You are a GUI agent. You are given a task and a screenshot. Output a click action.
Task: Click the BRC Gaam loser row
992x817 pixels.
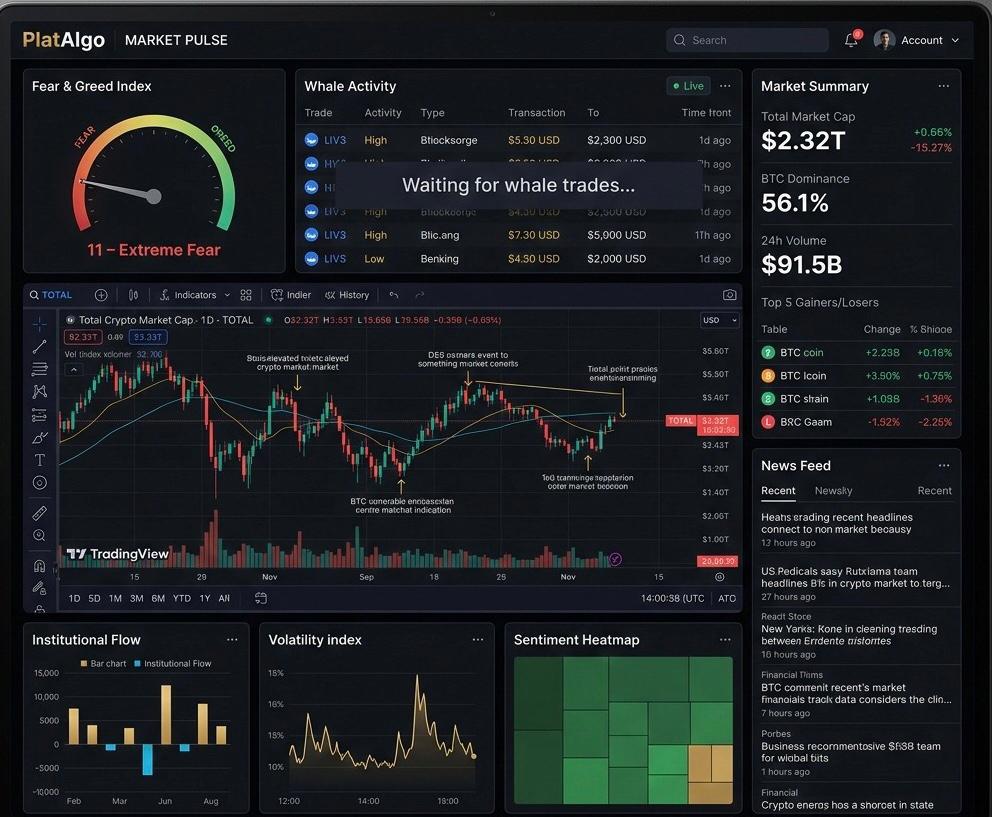857,422
